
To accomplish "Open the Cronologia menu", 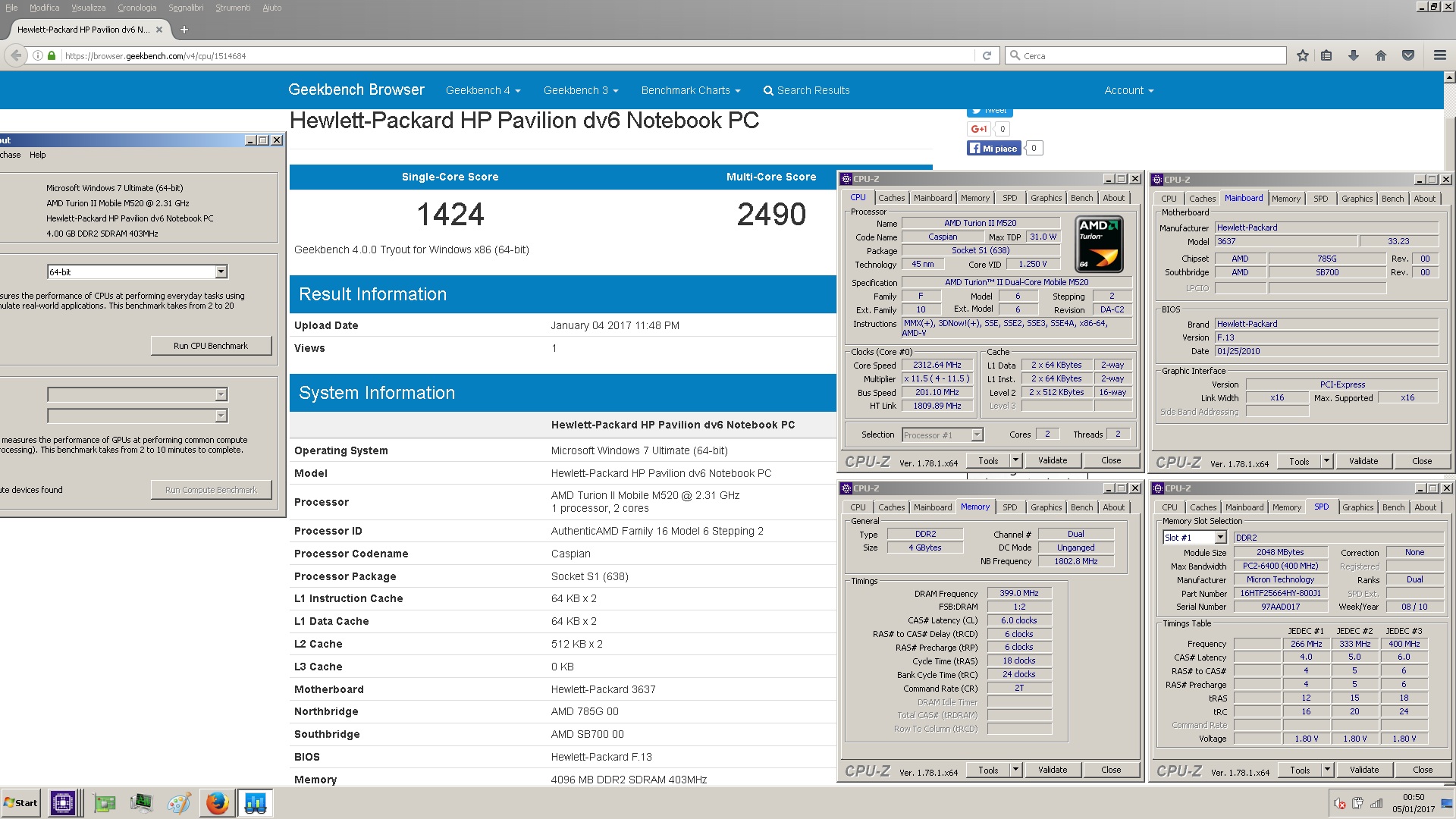I will coord(137,8).
